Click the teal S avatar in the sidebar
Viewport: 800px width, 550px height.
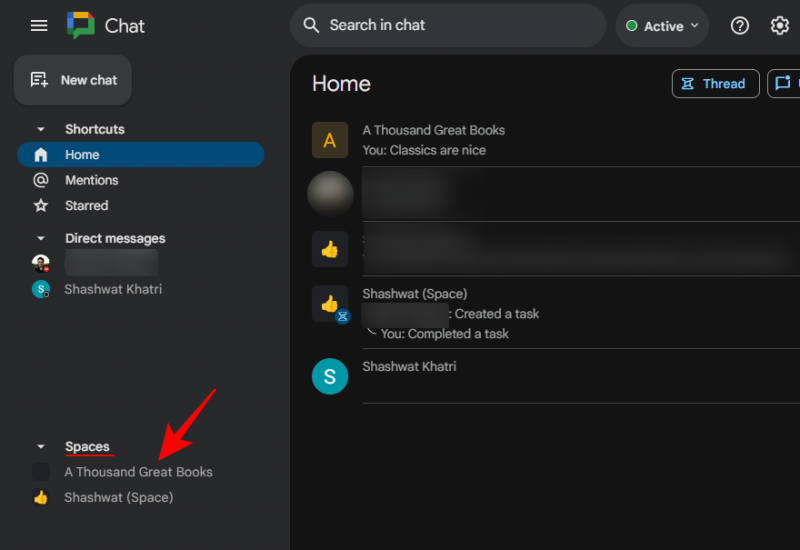(x=41, y=289)
